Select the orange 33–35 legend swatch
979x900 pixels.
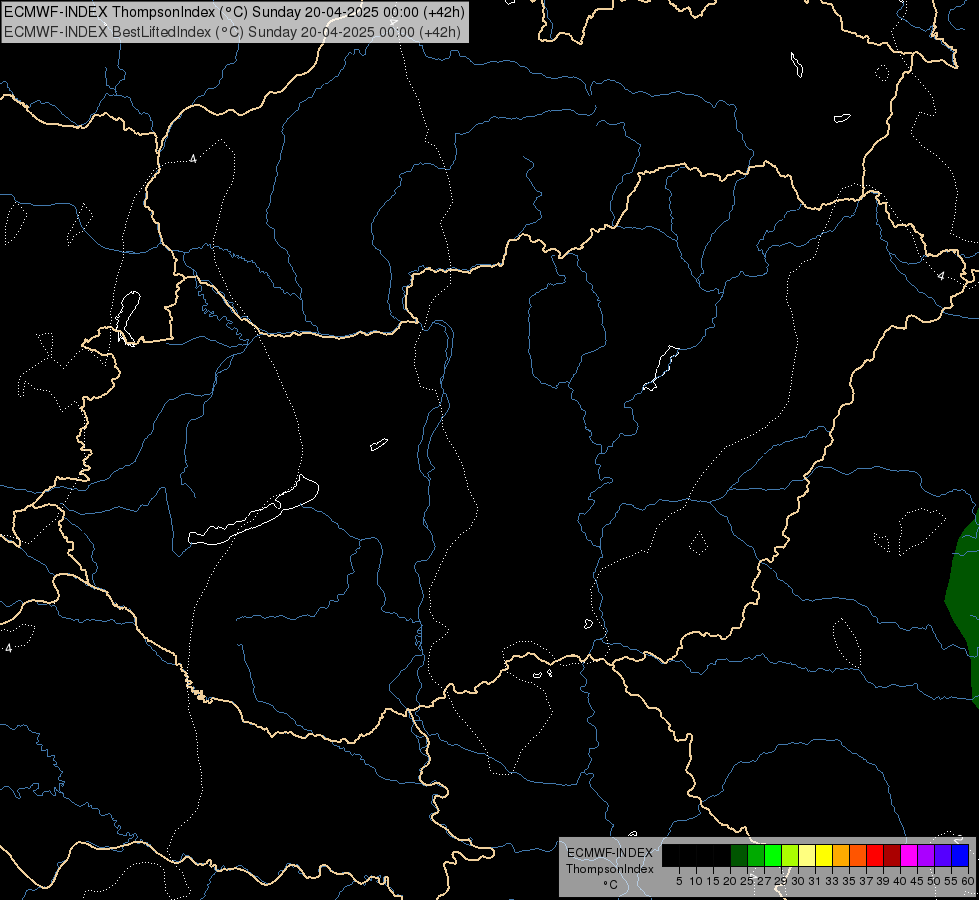point(841,856)
